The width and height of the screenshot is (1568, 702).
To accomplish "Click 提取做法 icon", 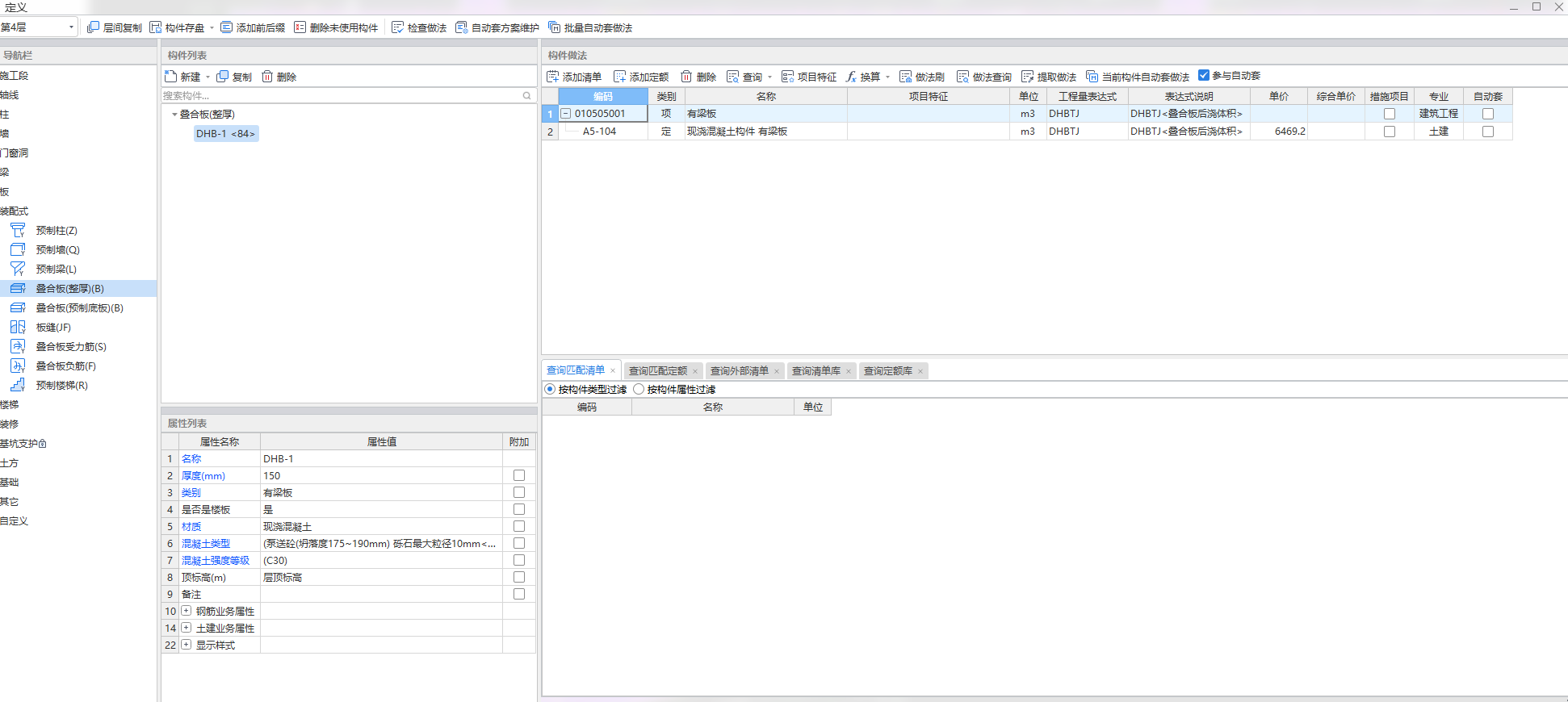I will click(x=1028, y=77).
